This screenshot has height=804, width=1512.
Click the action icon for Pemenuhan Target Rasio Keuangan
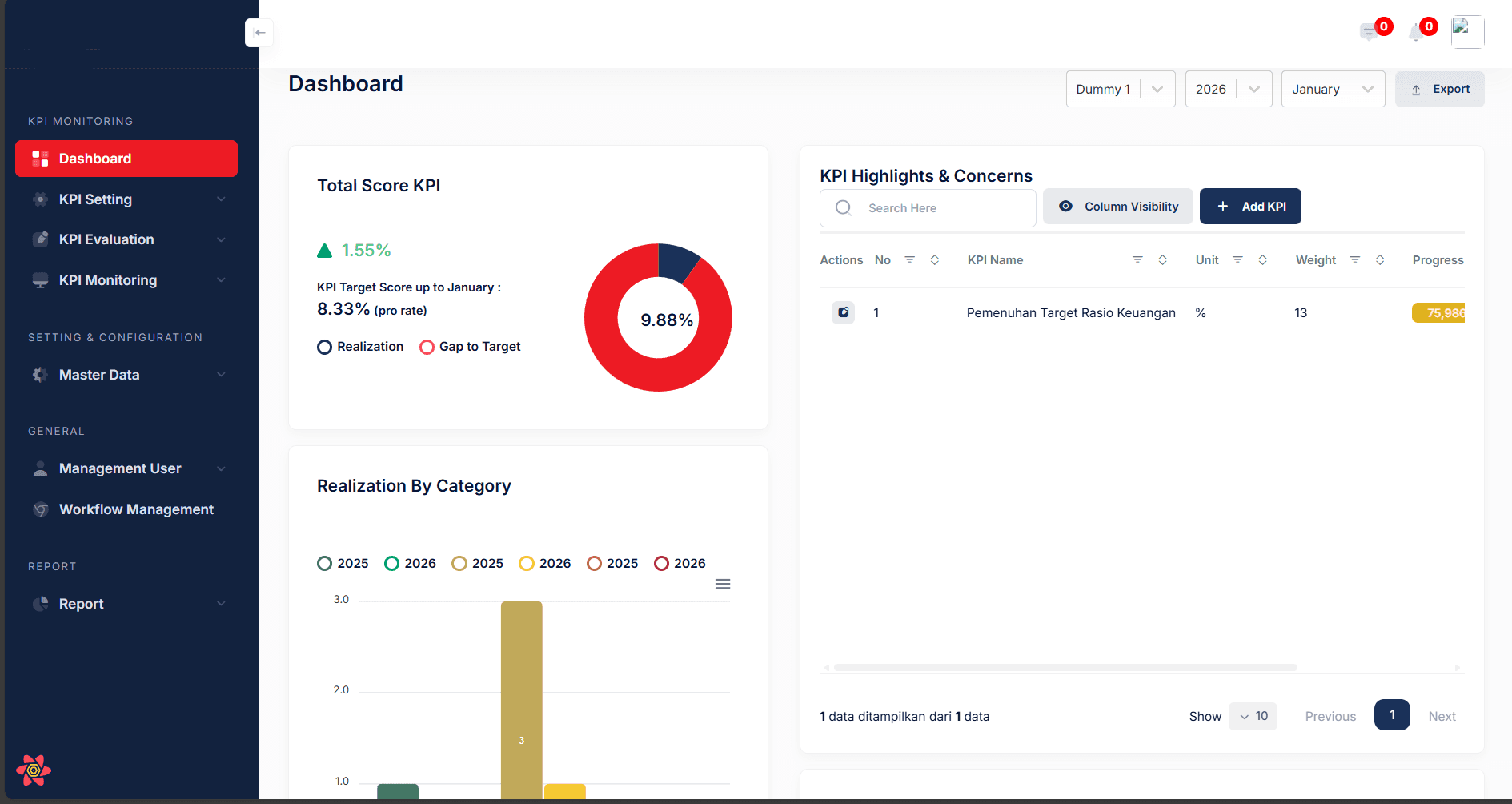843,312
